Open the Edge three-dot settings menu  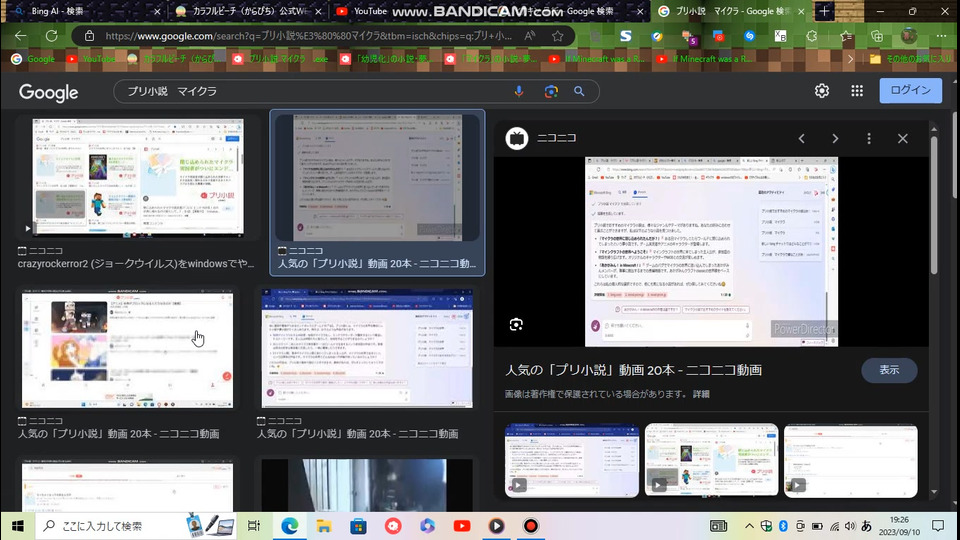pos(942,36)
